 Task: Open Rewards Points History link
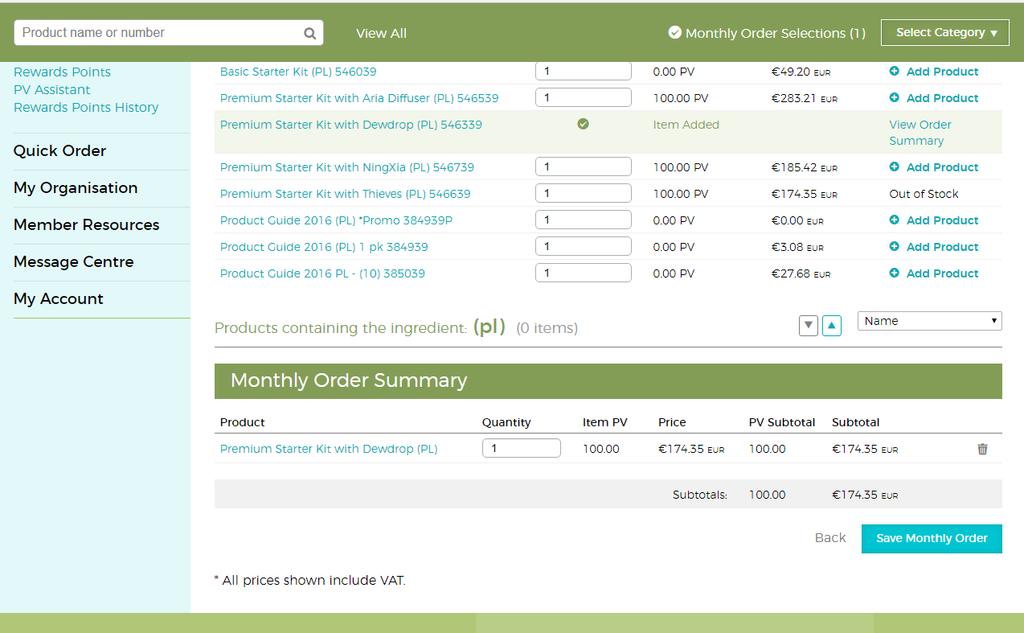[x=86, y=107]
